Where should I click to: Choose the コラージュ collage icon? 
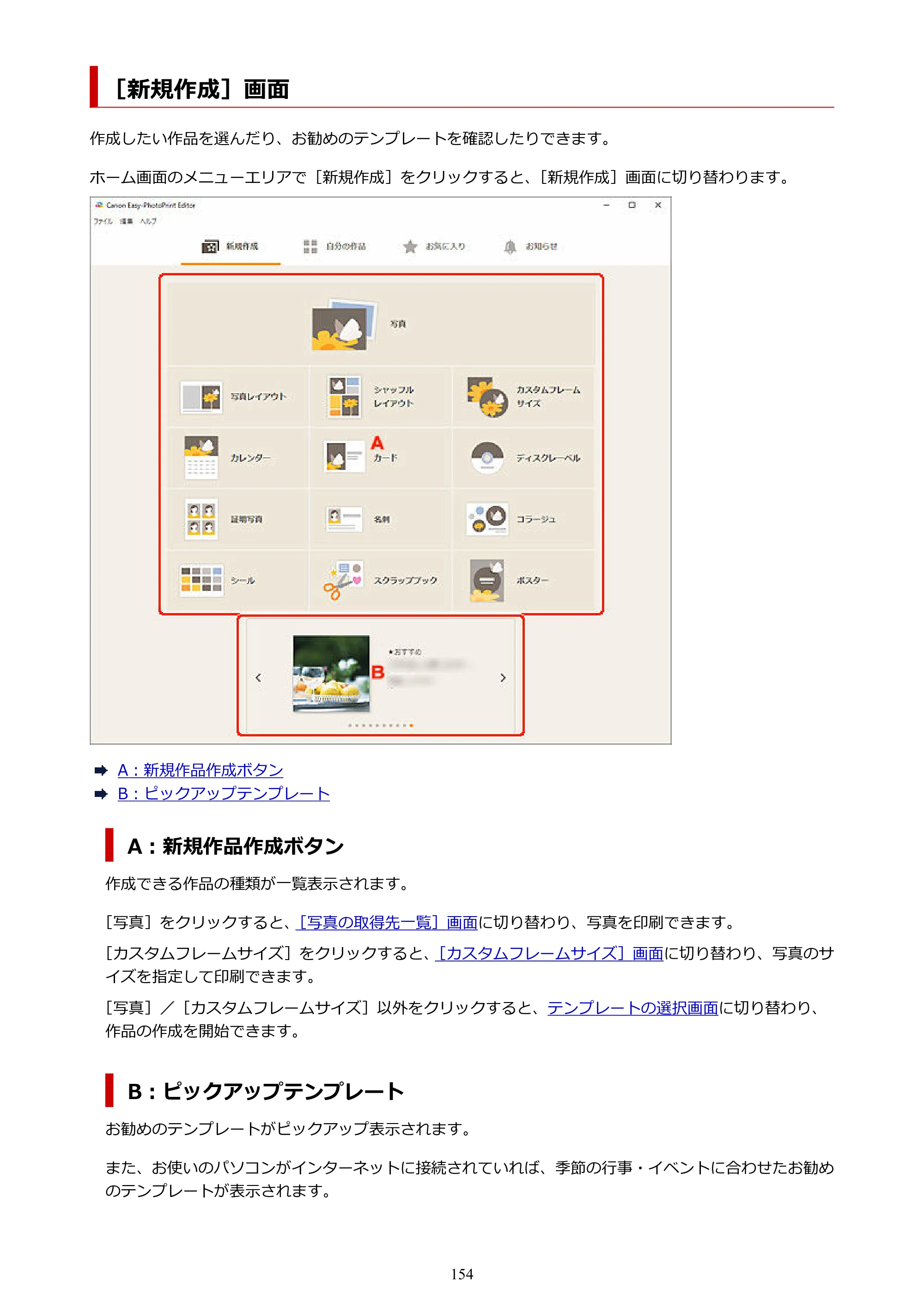point(487,519)
